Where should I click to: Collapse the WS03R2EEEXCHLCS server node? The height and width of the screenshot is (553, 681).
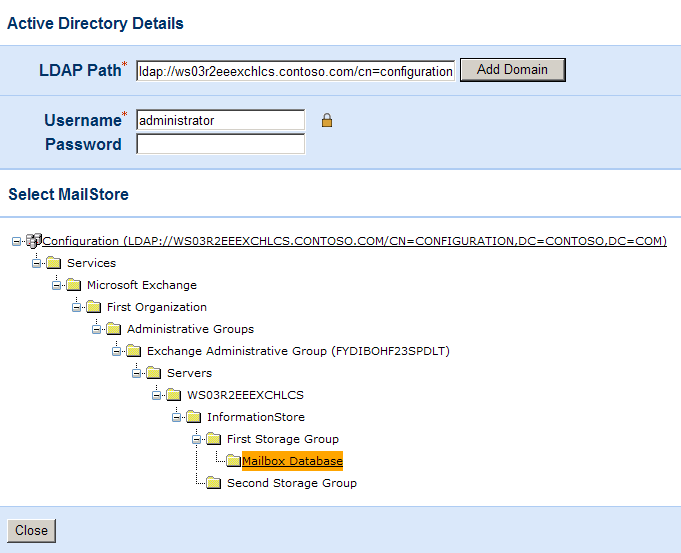(x=157, y=395)
